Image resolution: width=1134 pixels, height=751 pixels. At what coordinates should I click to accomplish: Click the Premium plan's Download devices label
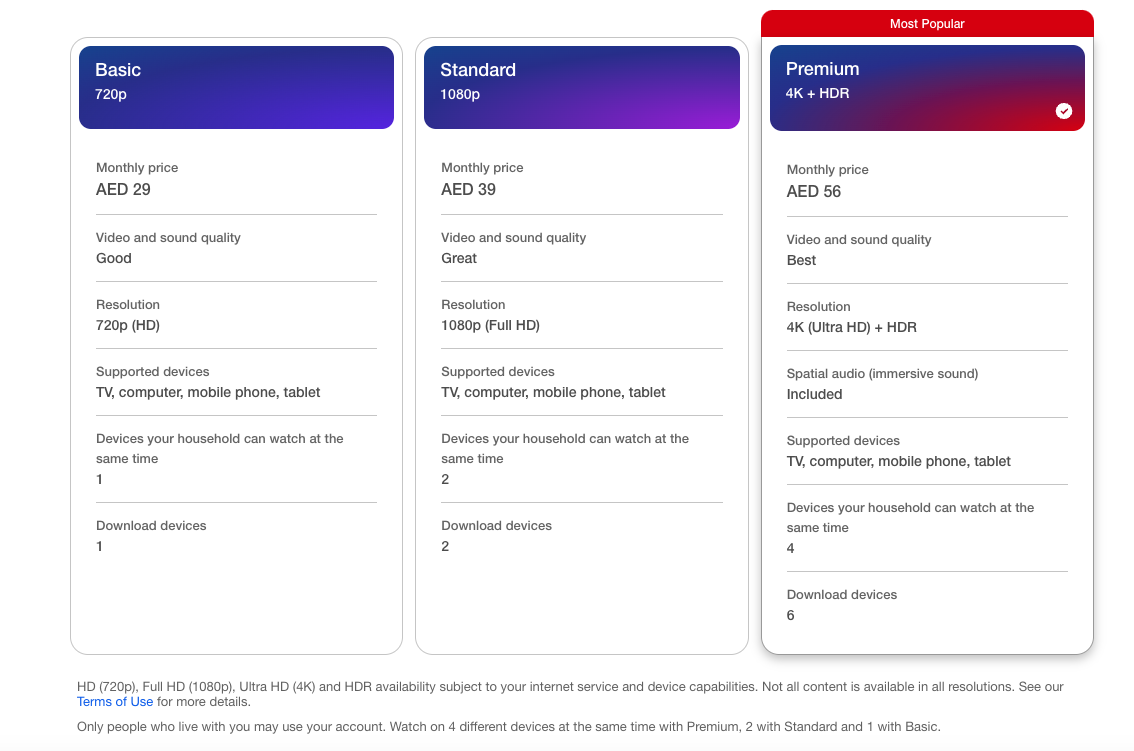coord(842,595)
